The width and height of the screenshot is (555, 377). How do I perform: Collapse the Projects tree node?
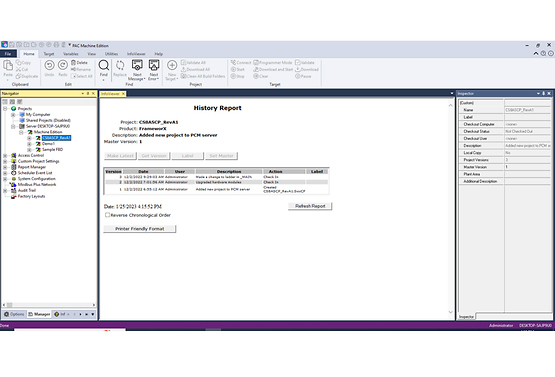point(5,109)
